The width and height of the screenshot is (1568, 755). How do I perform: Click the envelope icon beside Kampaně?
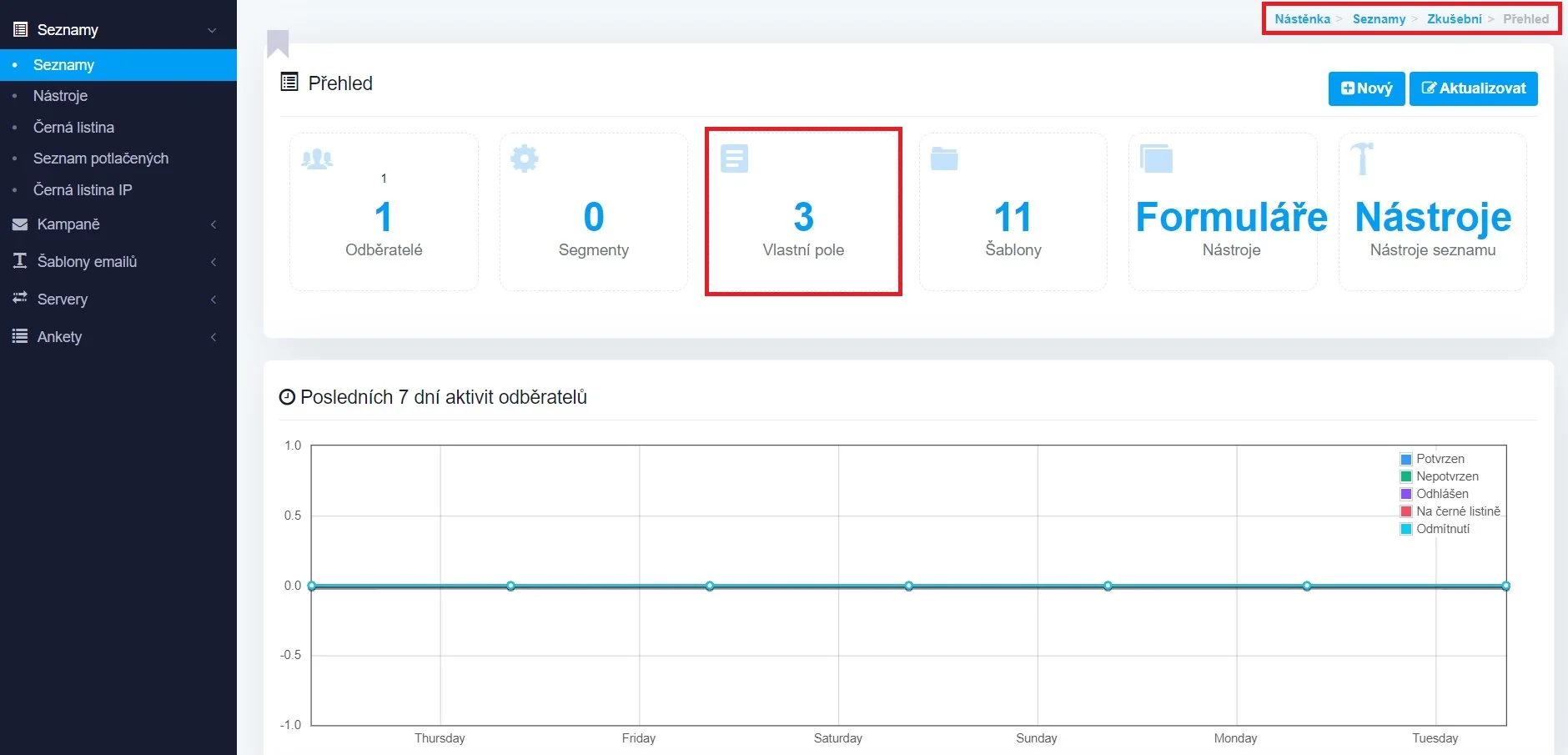tap(20, 224)
